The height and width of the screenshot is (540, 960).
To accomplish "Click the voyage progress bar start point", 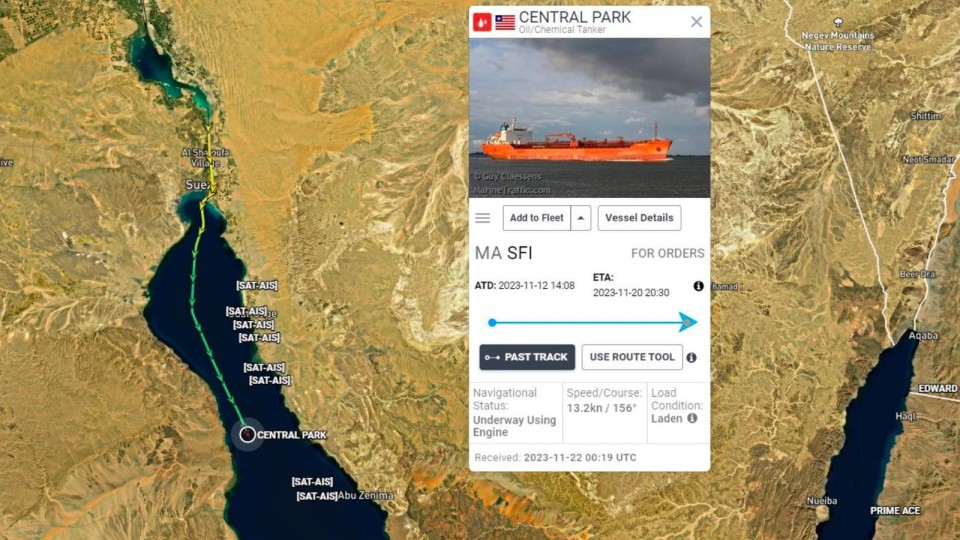I will (492, 323).
